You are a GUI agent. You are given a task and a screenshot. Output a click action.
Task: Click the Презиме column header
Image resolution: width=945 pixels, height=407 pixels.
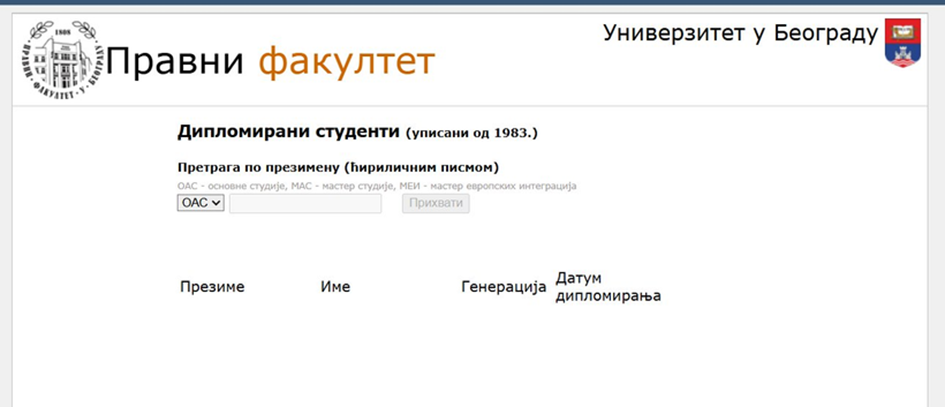[212, 287]
